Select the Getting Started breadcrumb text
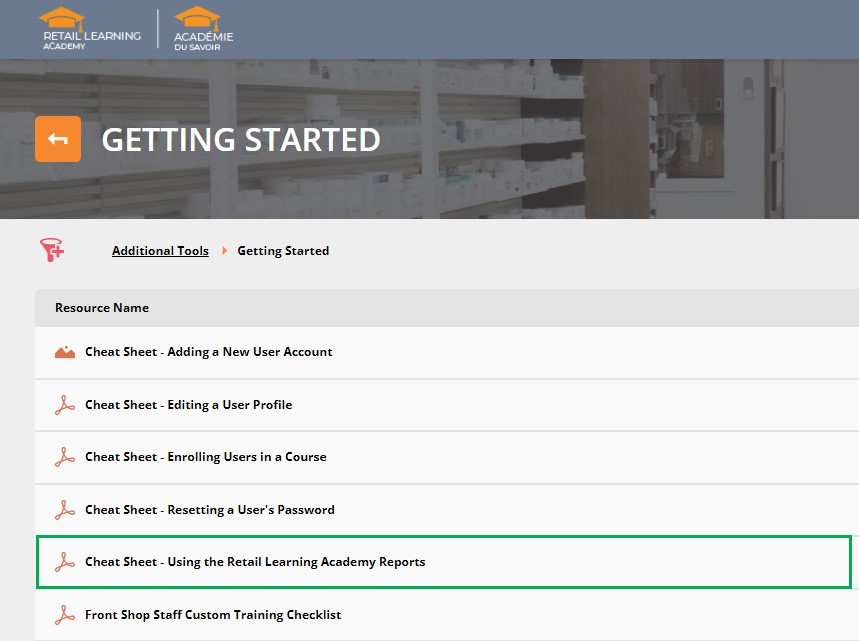 (283, 250)
